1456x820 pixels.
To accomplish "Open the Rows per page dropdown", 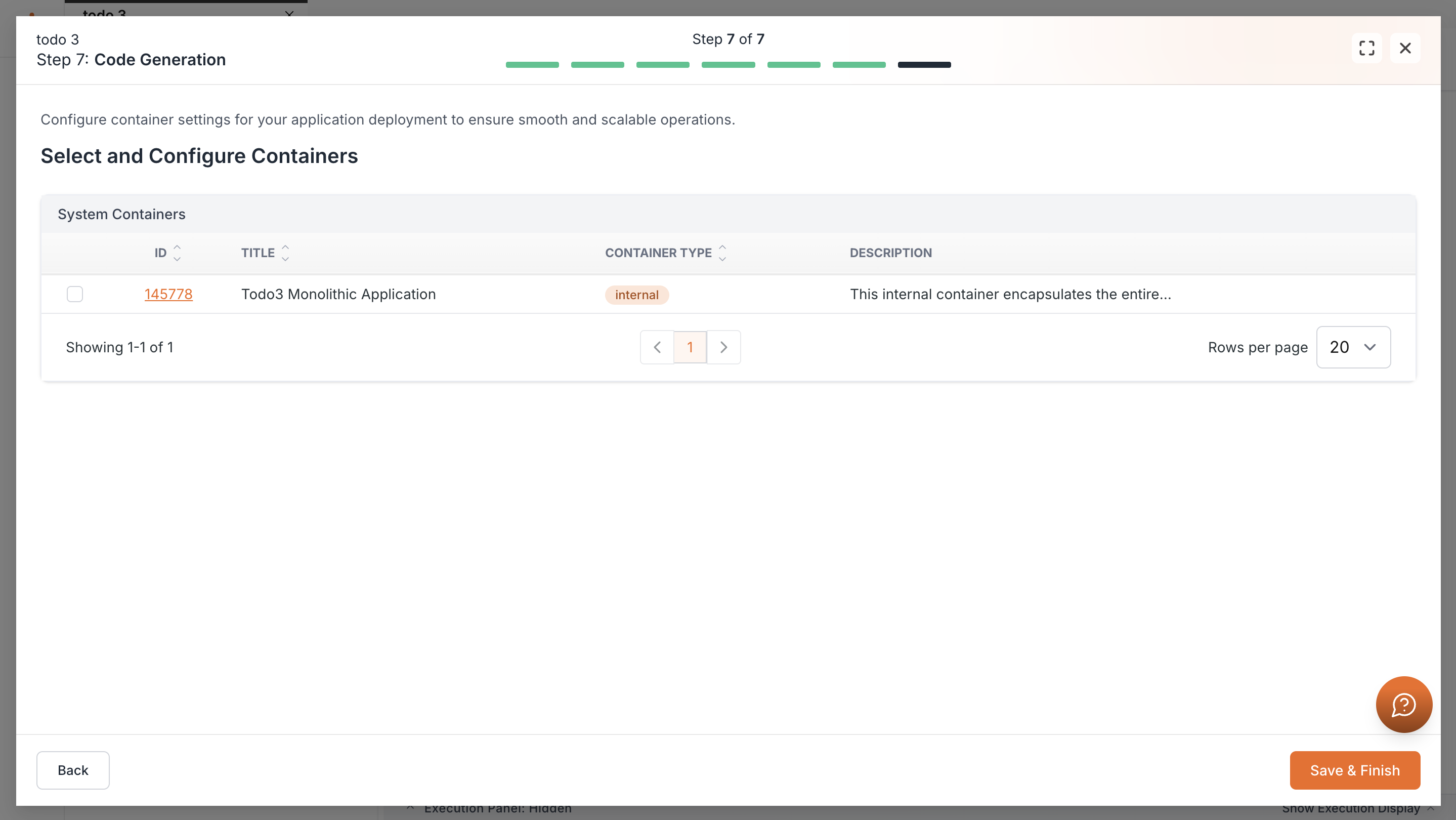I will 1353,347.
